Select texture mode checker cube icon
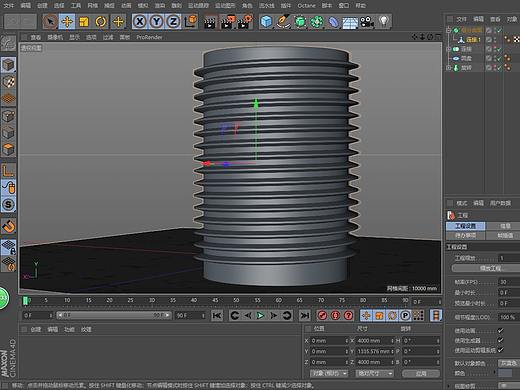Viewport: 520px width, 390px height. point(8,82)
